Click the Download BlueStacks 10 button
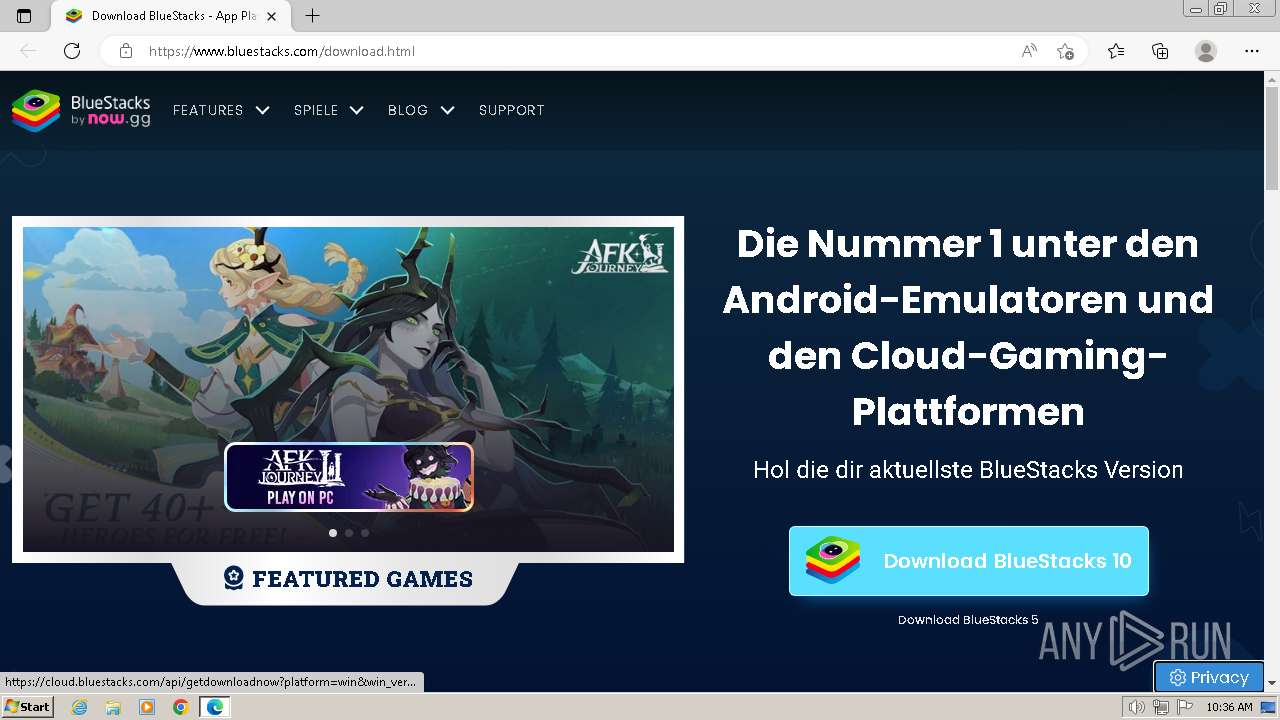The height and width of the screenshot is (720, 1280). pyautogui.click(x=968, y=561)
